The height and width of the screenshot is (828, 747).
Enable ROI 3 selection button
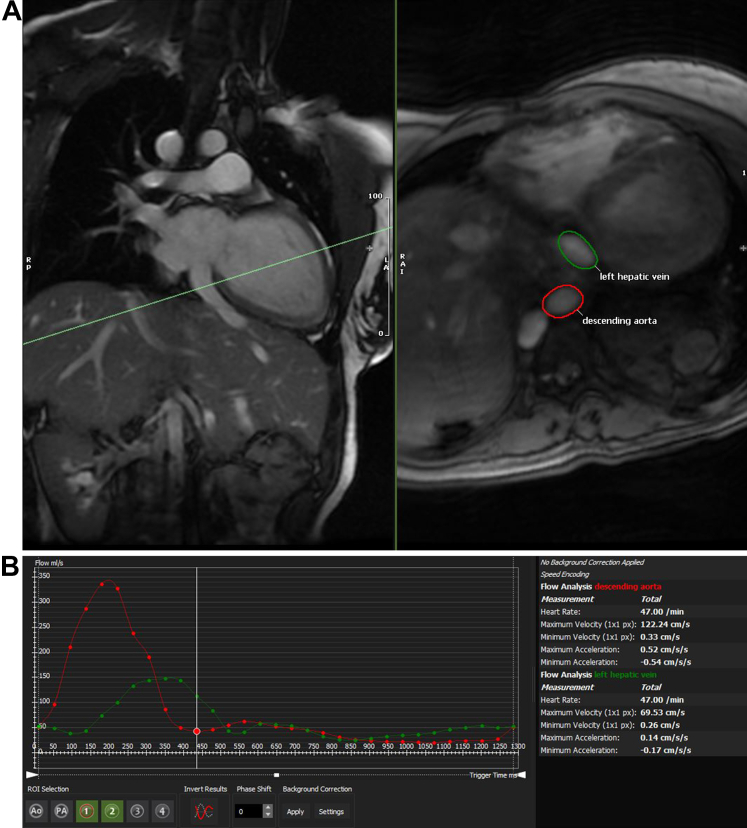[137, 811]
